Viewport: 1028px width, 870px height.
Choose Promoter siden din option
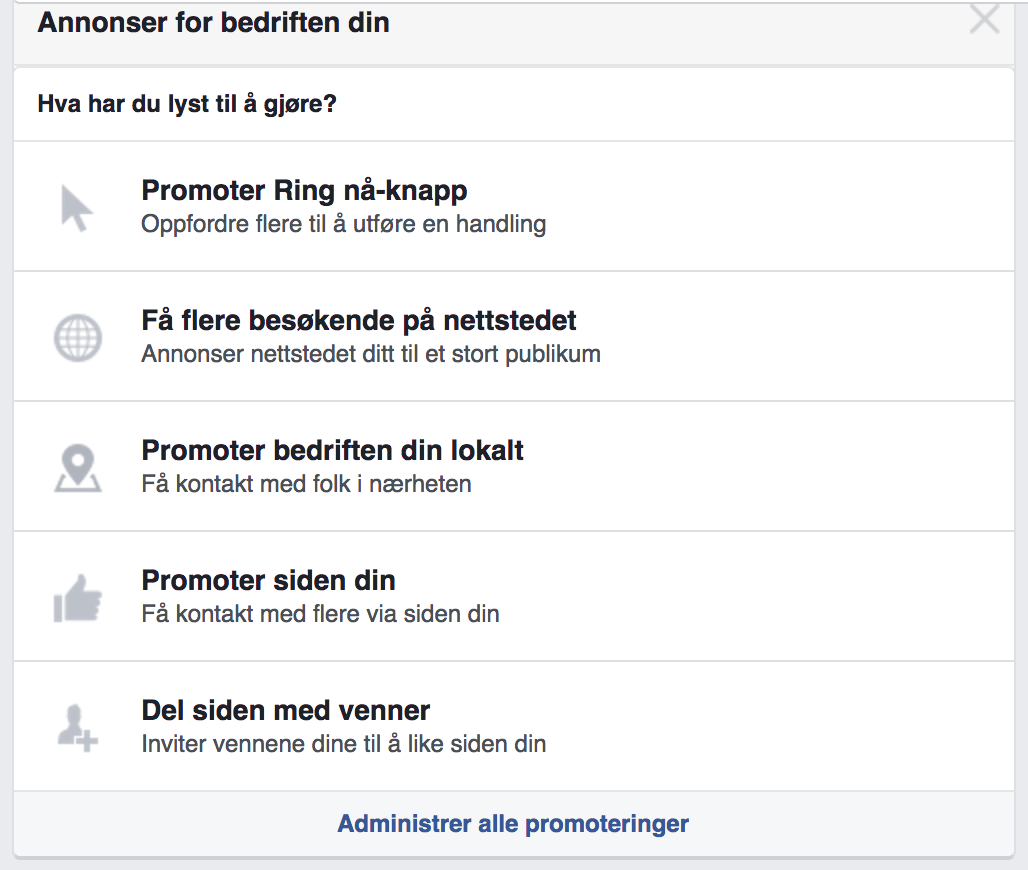coord(514,596)
